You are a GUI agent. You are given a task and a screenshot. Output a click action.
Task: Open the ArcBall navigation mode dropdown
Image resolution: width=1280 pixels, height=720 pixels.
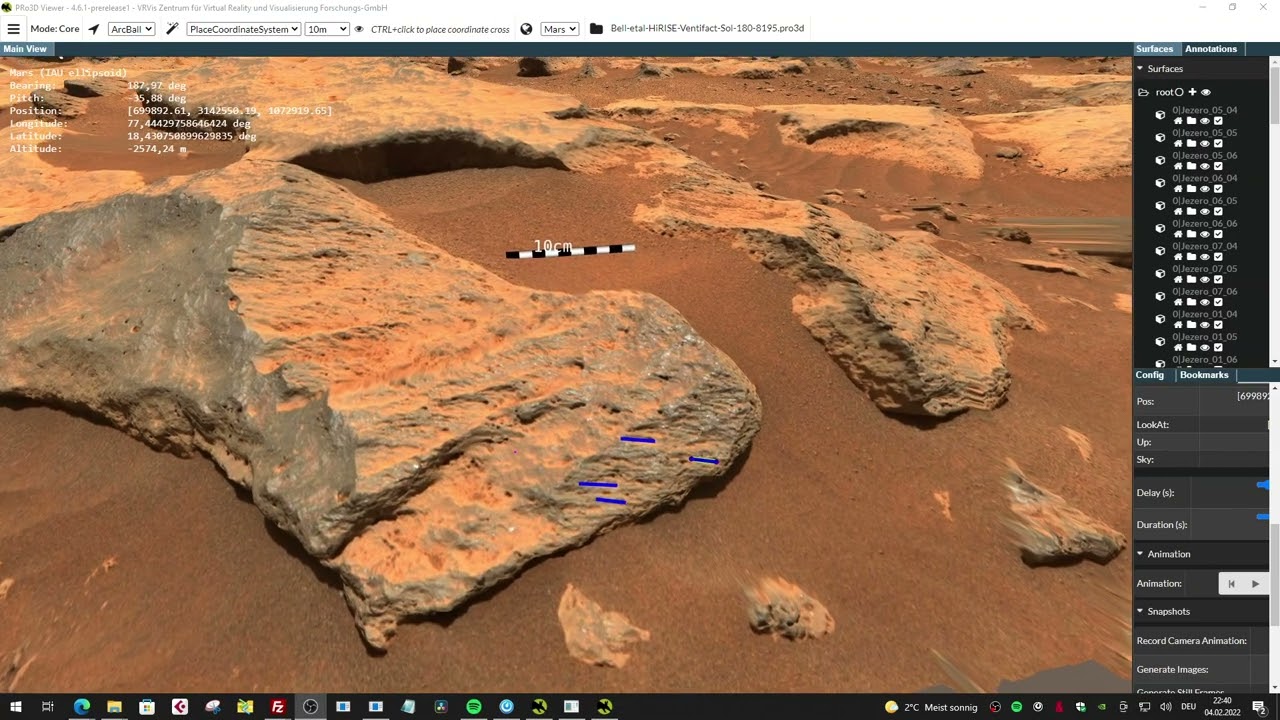[131, 29]
